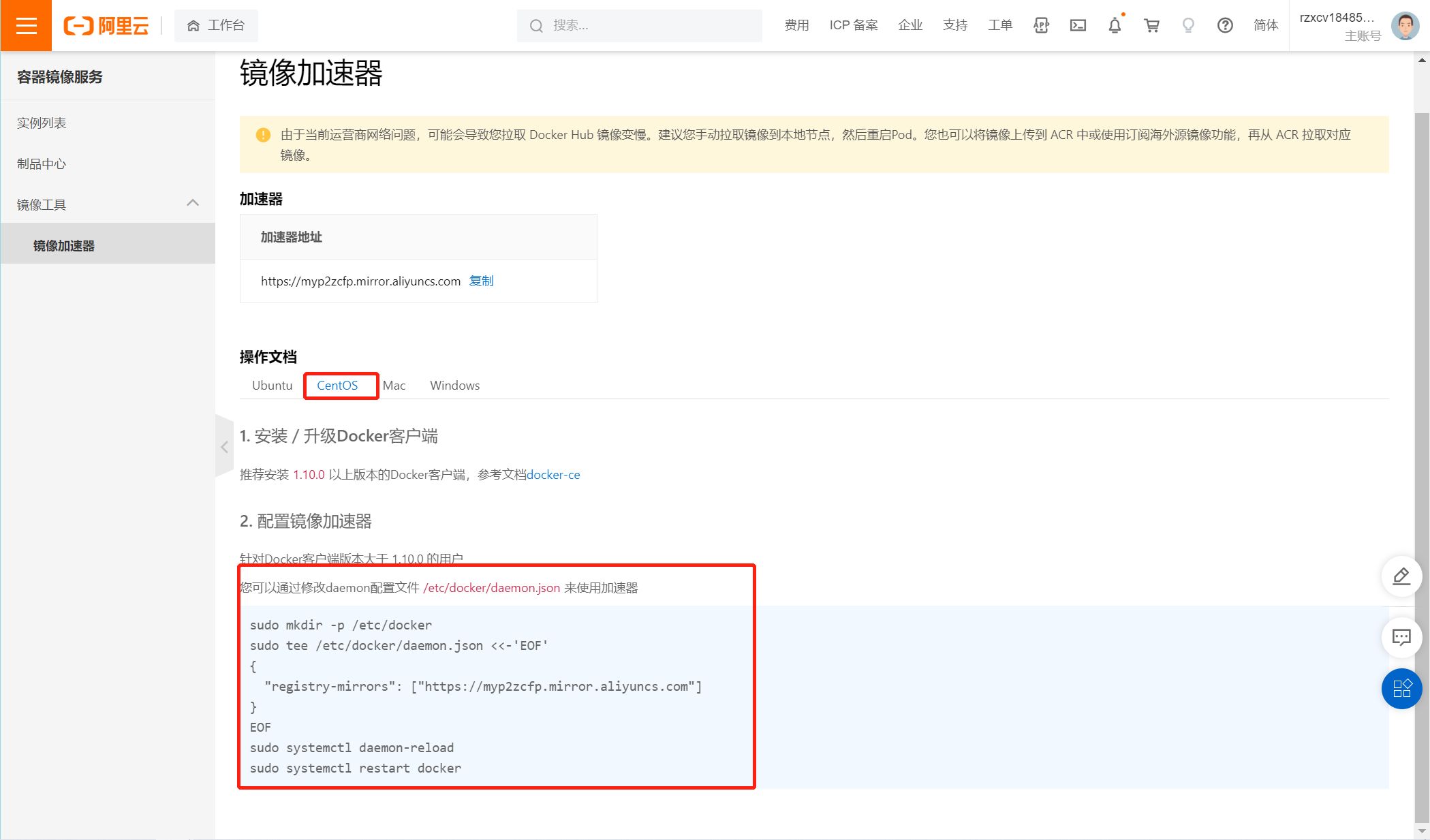Open the user account avatar
The image size is (1430, 840).
(1405, 26)
